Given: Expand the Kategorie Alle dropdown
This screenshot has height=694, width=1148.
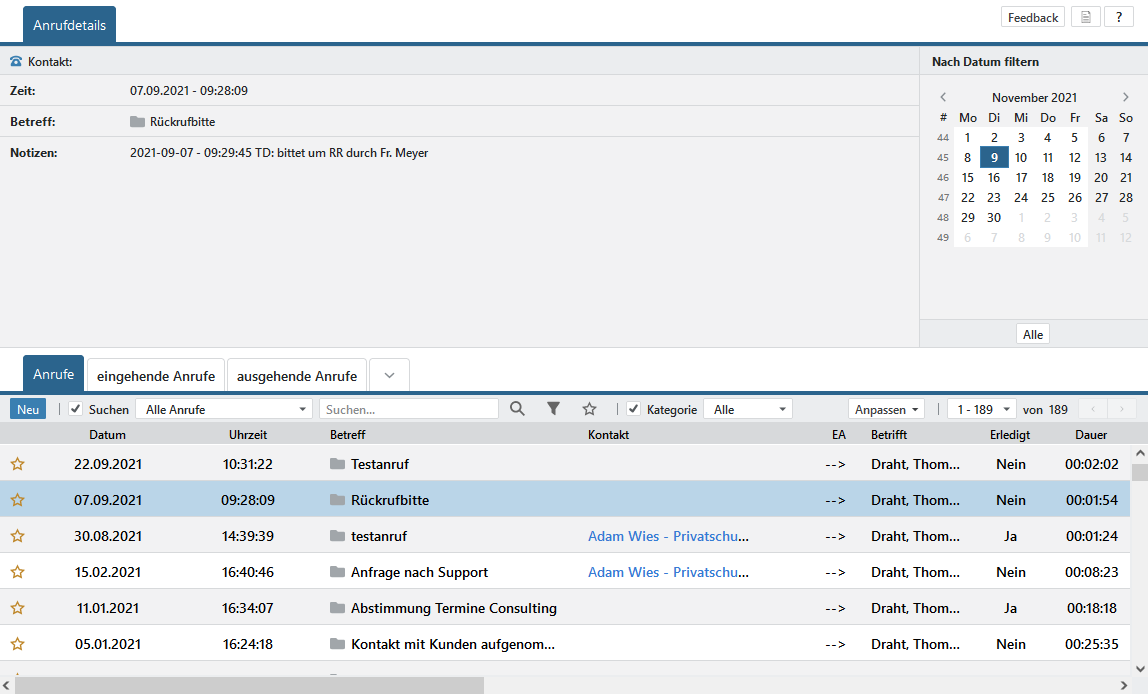Looking at the screenshot, I should point(747,409).
